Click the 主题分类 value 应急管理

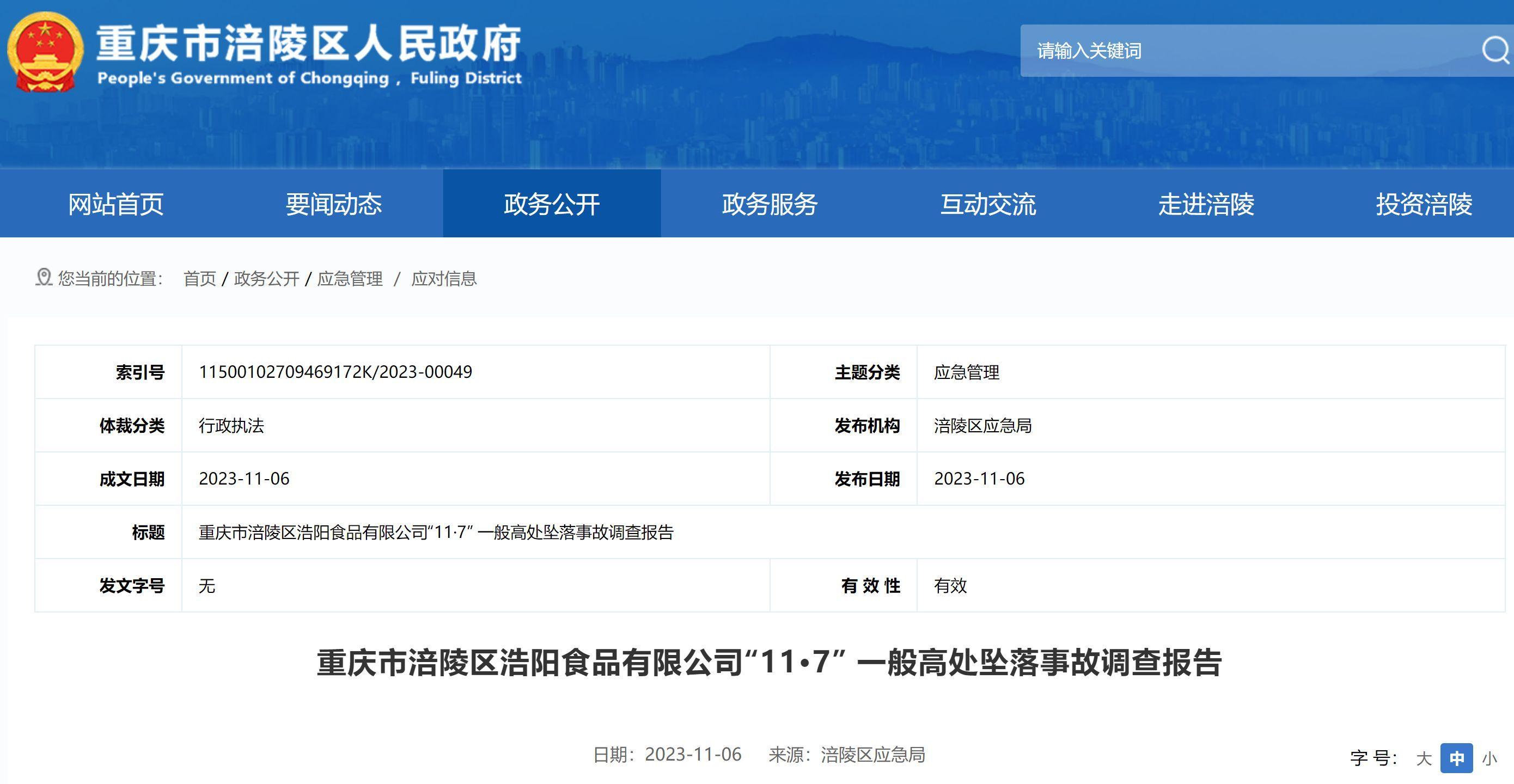point(967,372)
